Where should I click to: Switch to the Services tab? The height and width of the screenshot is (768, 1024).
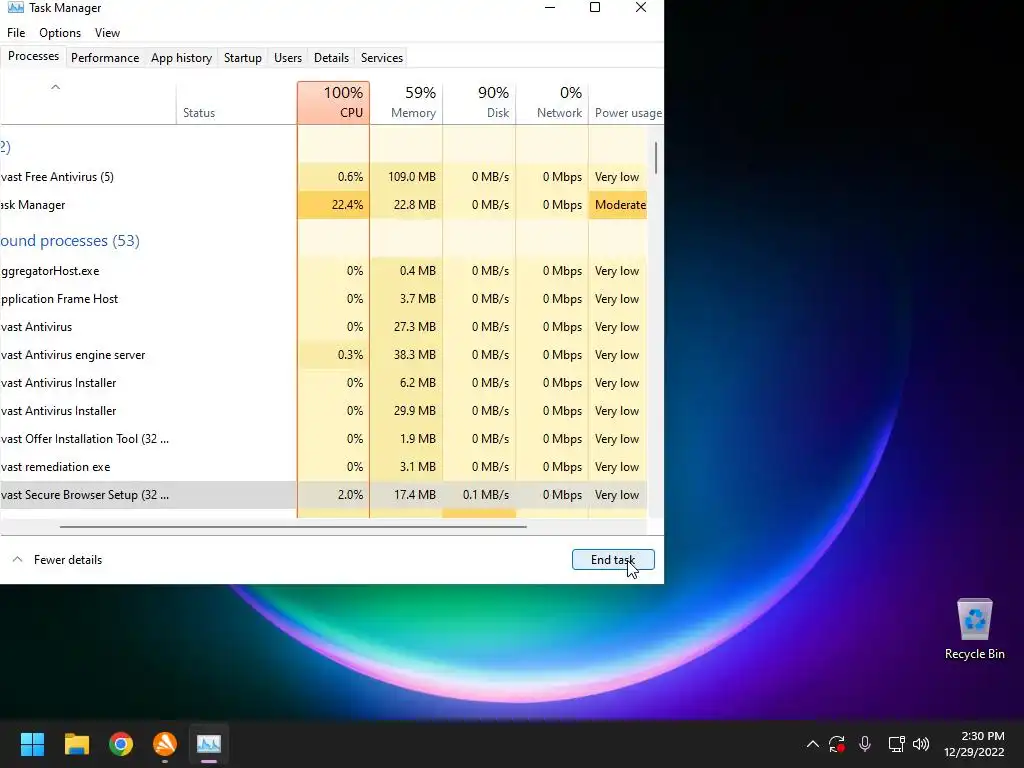pos(382,57)
